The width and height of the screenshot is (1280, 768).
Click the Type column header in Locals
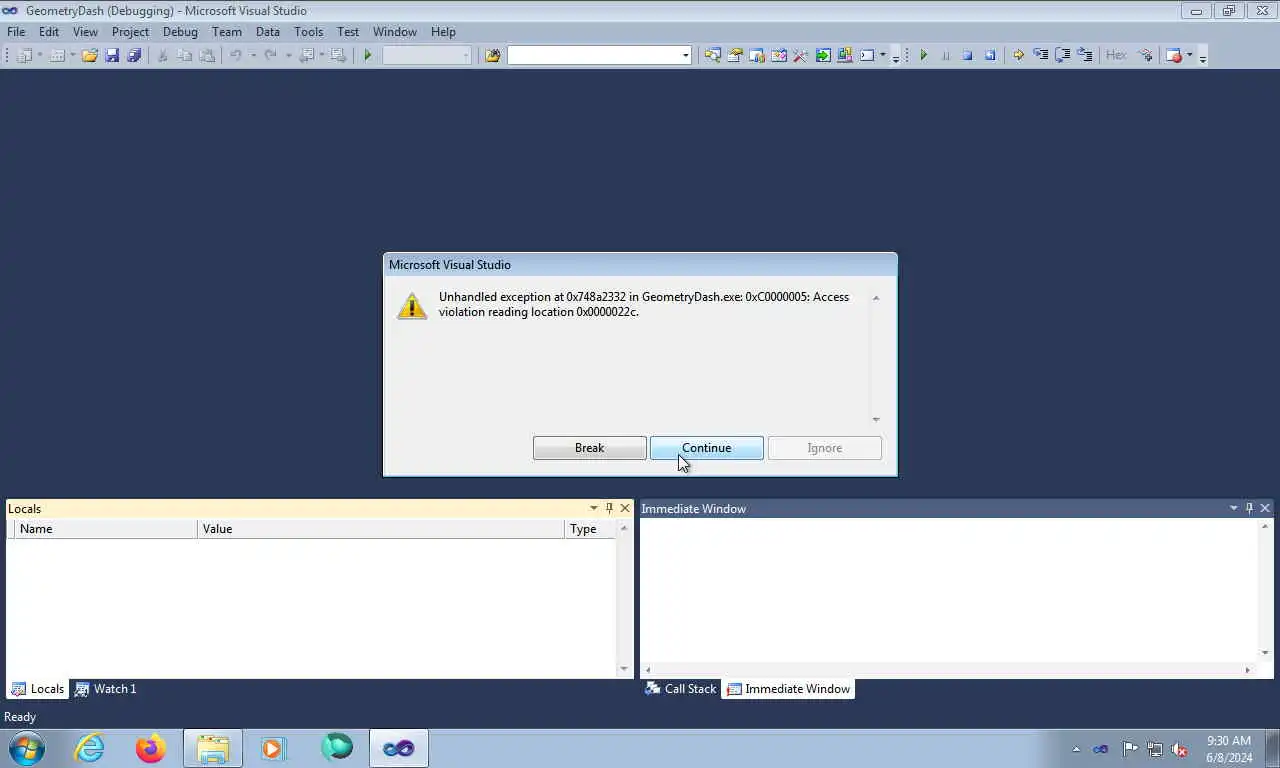(590, 529)
